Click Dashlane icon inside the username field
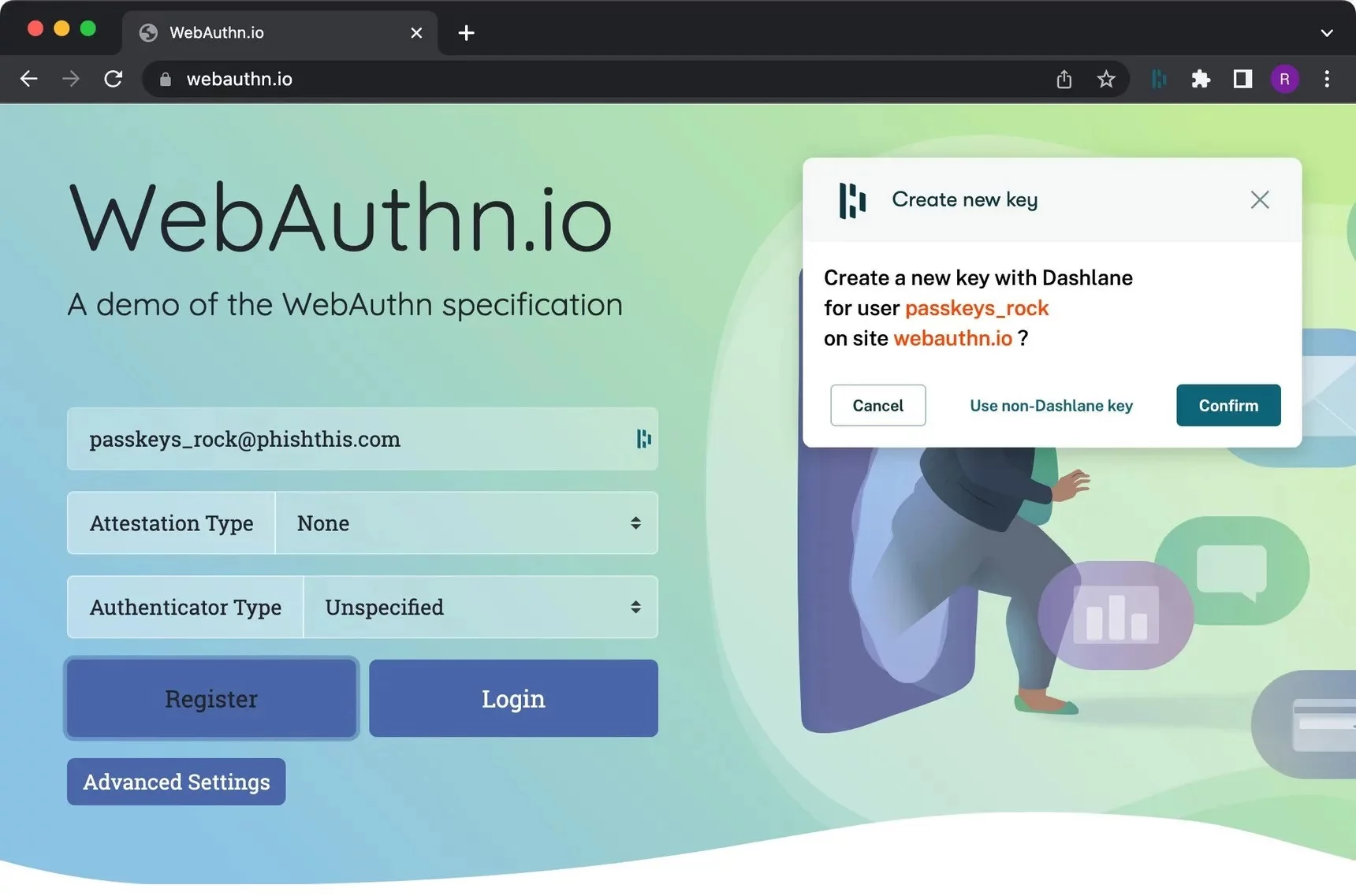The image size is (1356, 896). click(644, 439)
